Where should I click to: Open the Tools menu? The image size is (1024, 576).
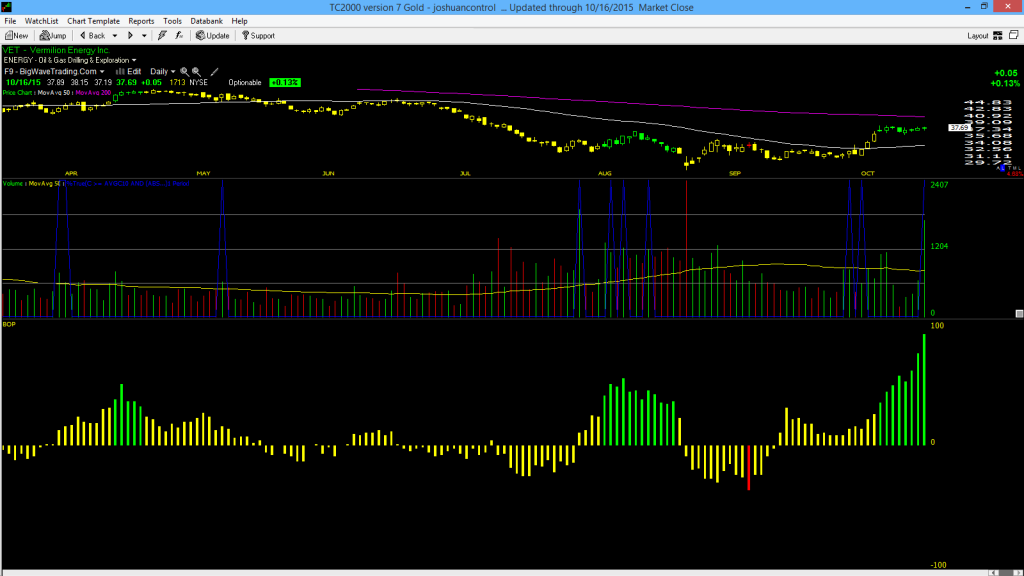coord(172,21)
